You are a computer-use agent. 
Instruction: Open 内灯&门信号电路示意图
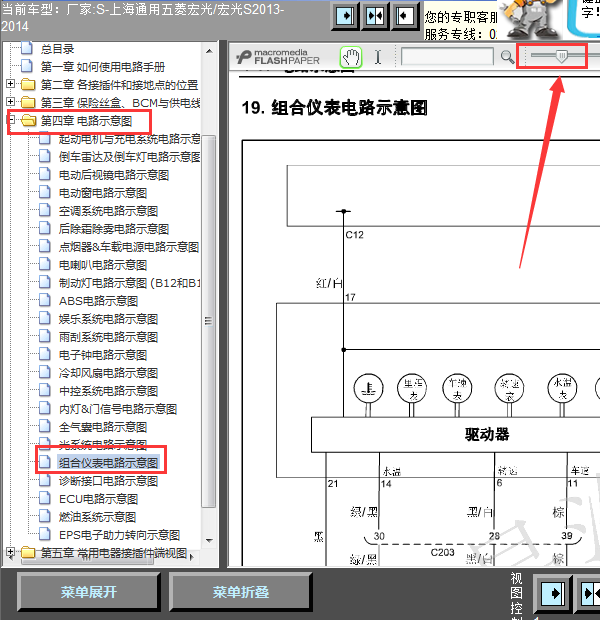coord(118,409)
